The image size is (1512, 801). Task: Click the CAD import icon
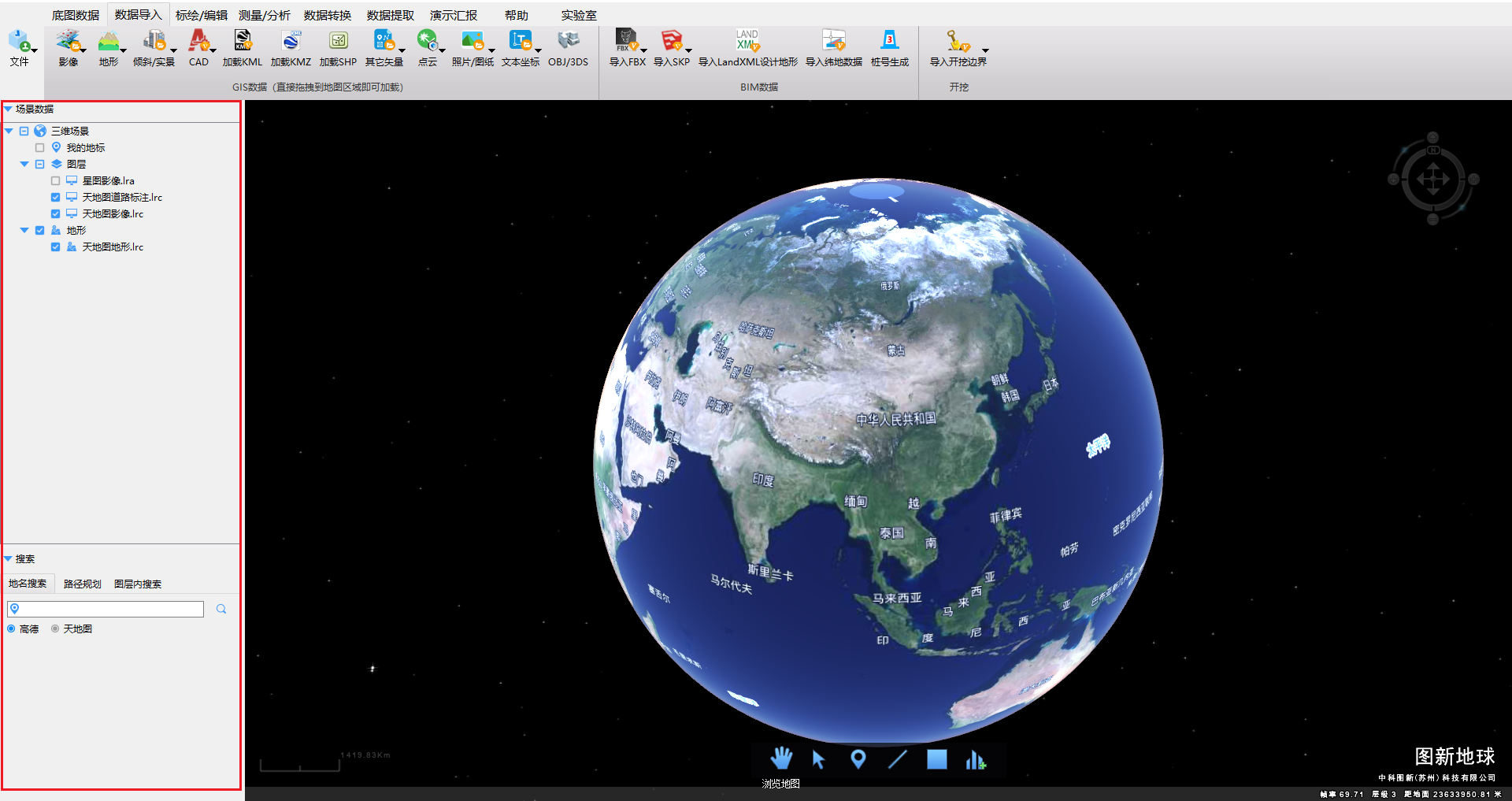click(198, 41)
